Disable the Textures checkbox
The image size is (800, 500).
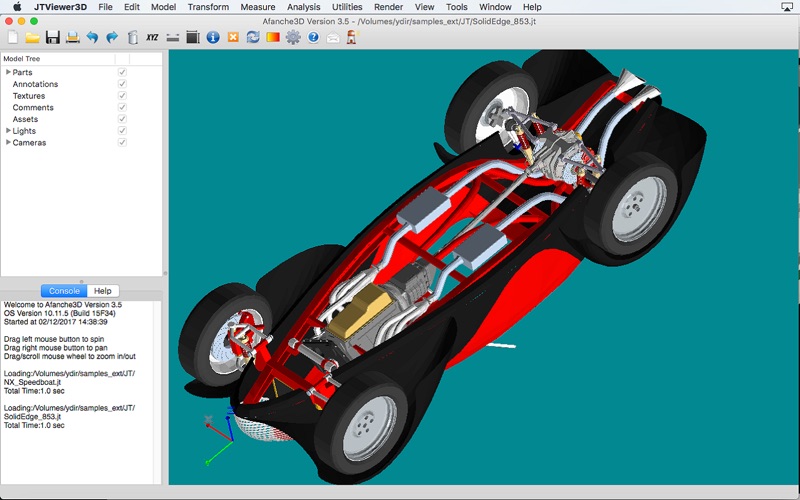pyautogui.click(x=122, y=96)
